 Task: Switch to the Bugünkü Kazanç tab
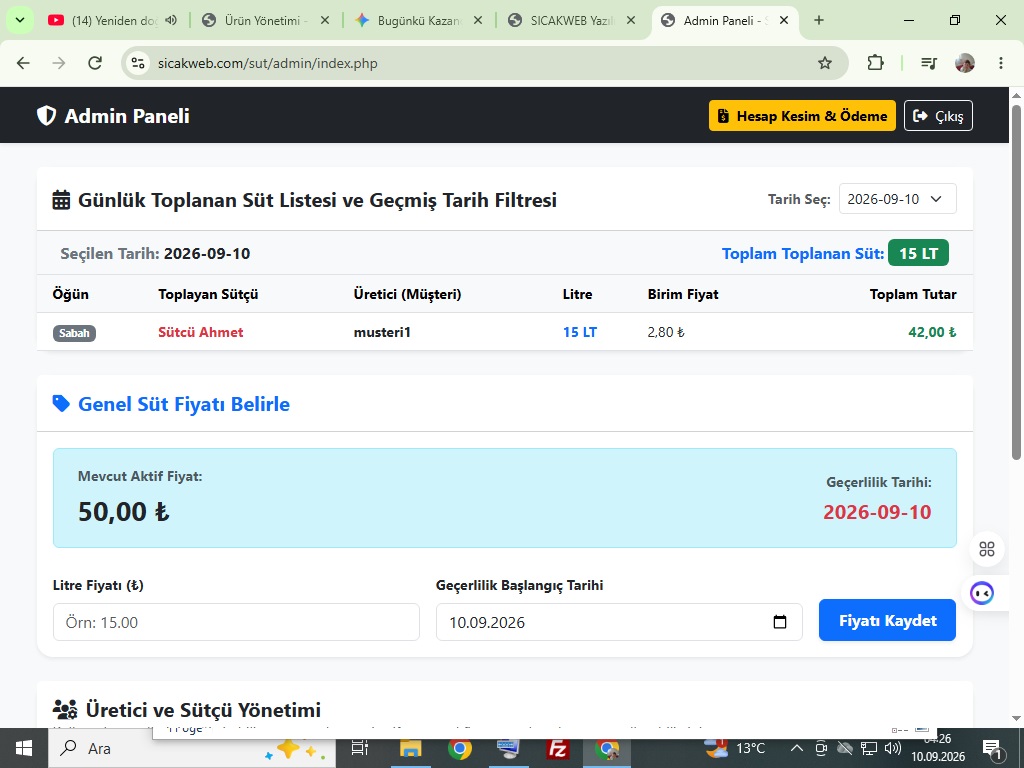[419, 20]
